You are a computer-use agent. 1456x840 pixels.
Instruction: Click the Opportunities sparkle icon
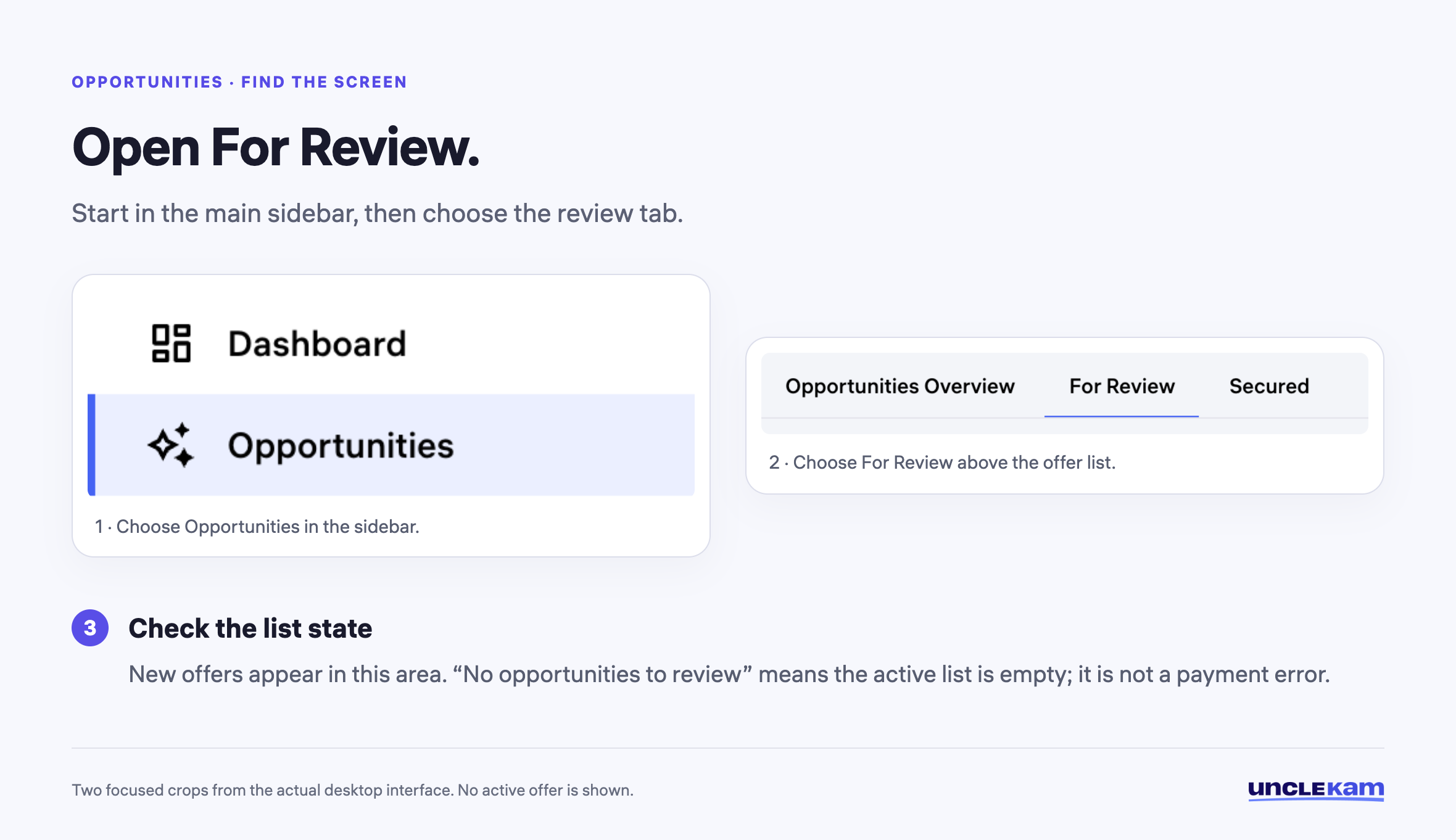[171, 445]
